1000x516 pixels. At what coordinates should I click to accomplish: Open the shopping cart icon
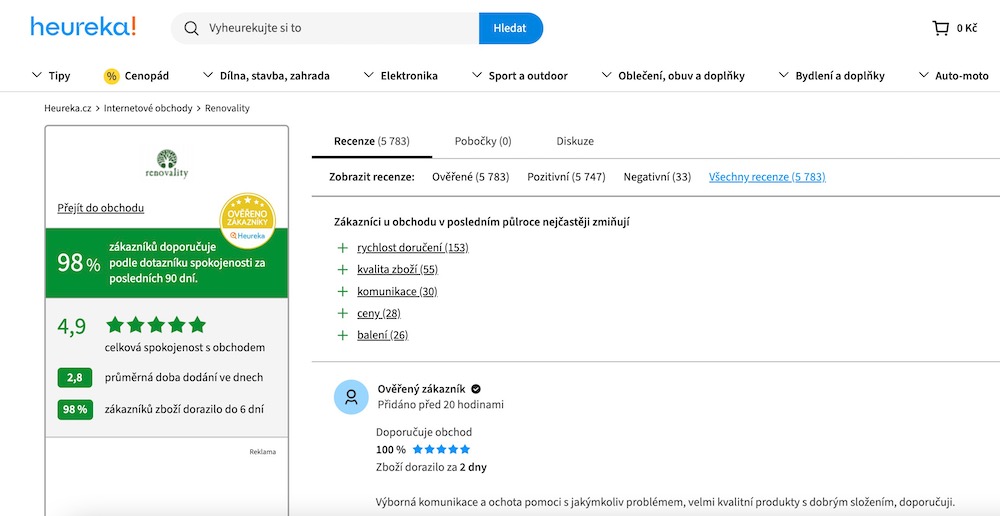[940, 28]
